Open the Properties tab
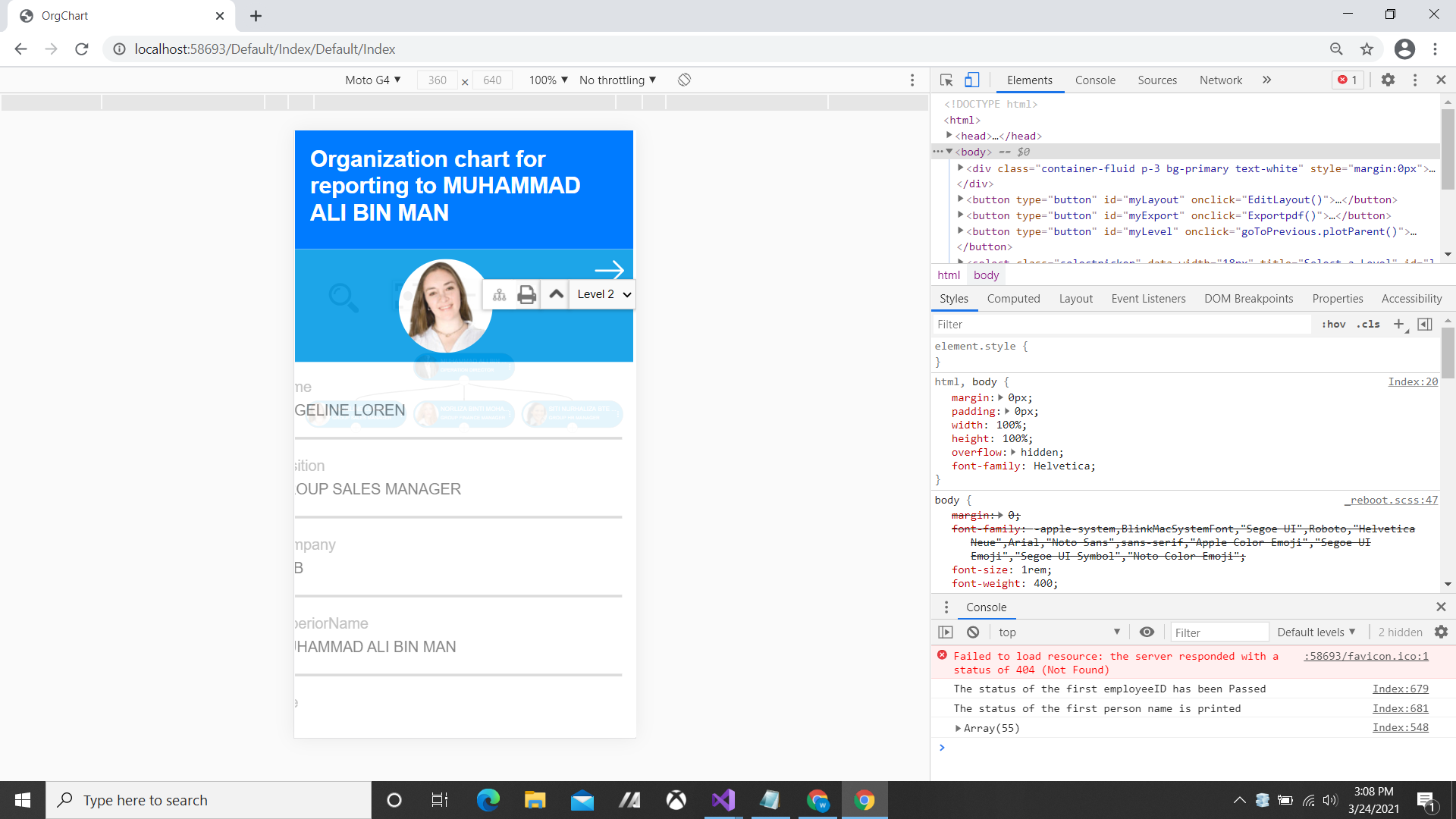This screenshot has height=819, width=1456. (x=1338, y=299)
